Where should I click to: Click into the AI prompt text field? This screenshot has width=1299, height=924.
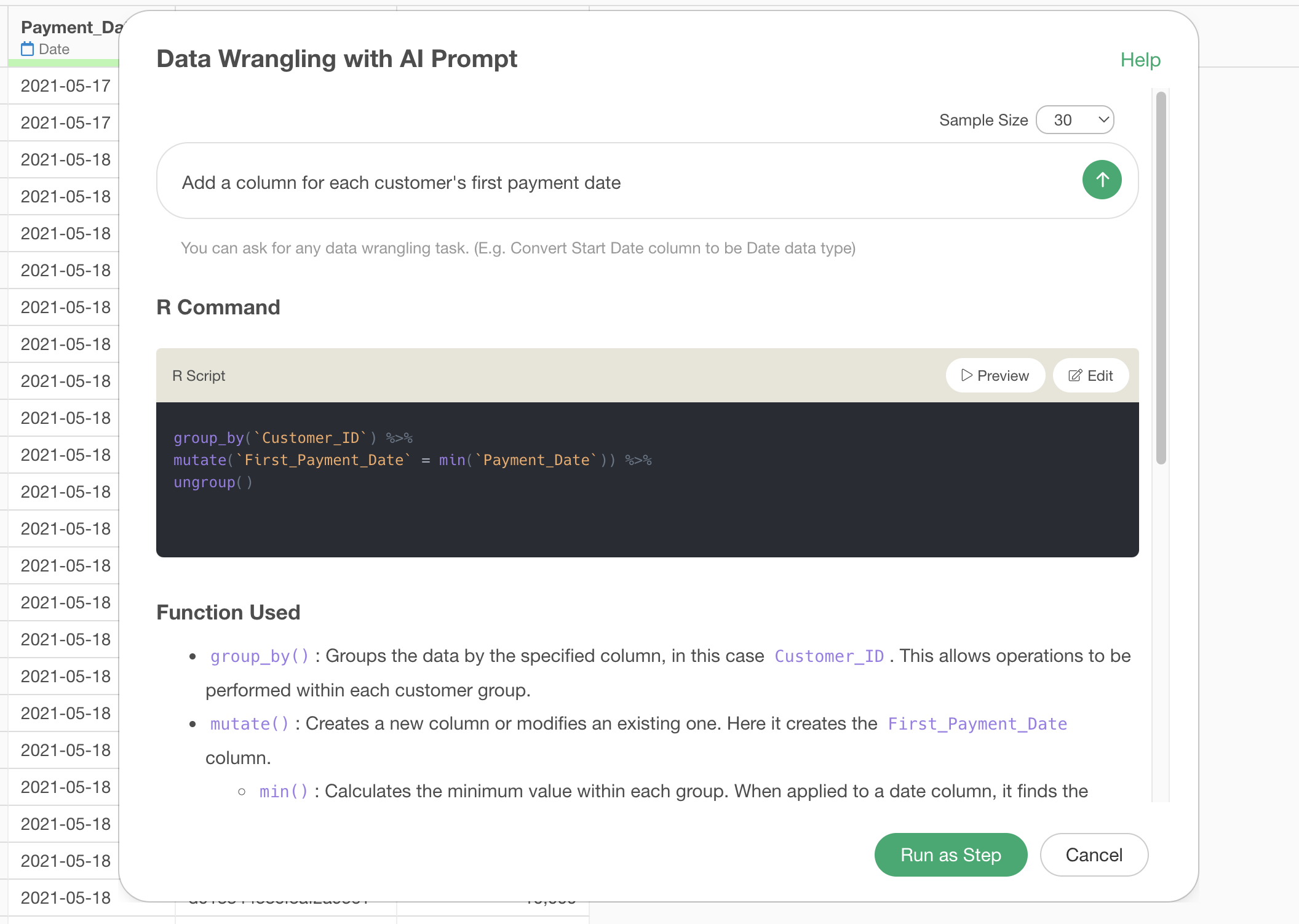(x=615, y=183)
